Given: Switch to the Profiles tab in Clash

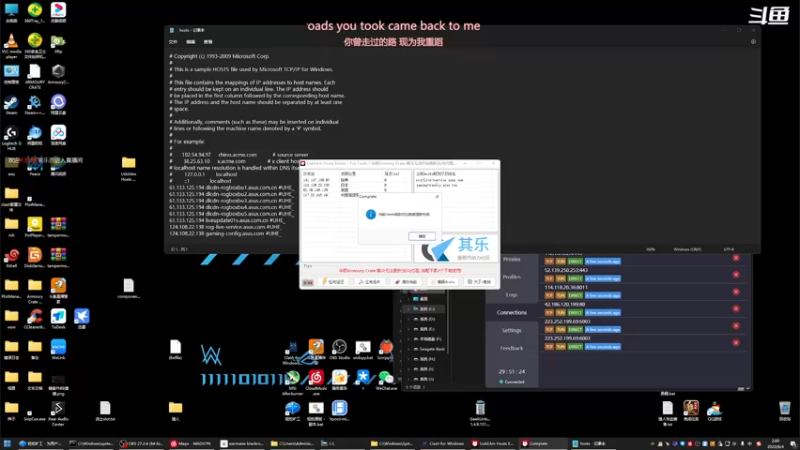Looking at the screenshot, I should pyautogui.click(x=511, y=277).
